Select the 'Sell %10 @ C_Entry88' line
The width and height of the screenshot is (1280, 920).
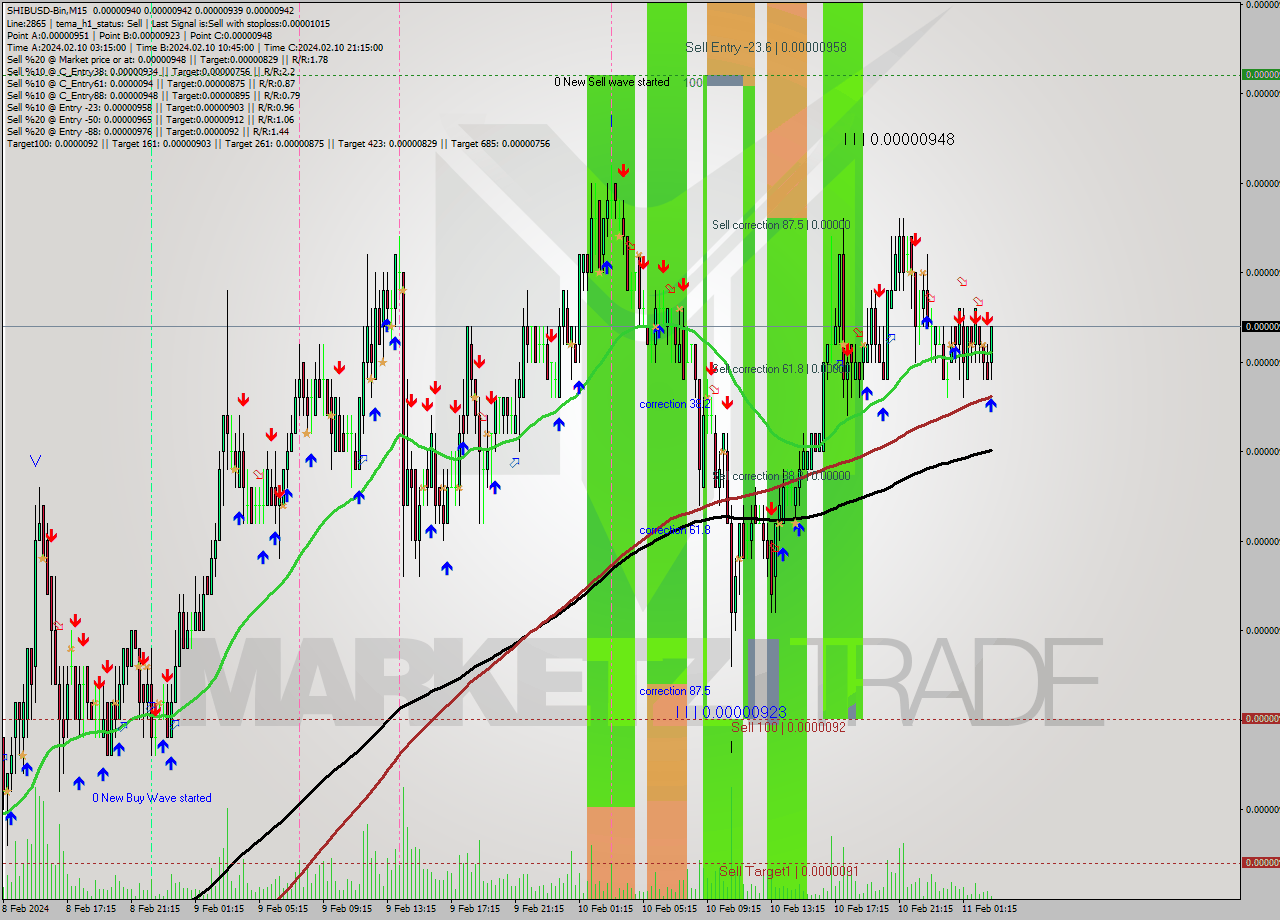point(153,95)
